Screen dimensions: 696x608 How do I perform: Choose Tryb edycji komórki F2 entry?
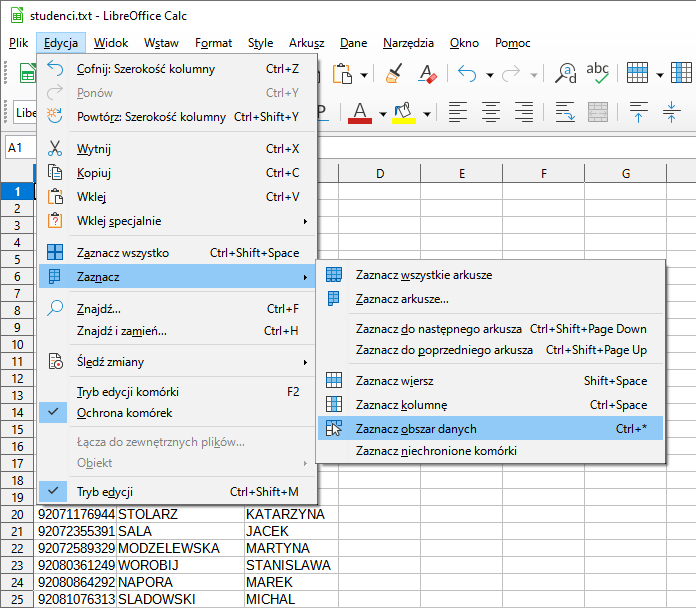click(178, 392)
